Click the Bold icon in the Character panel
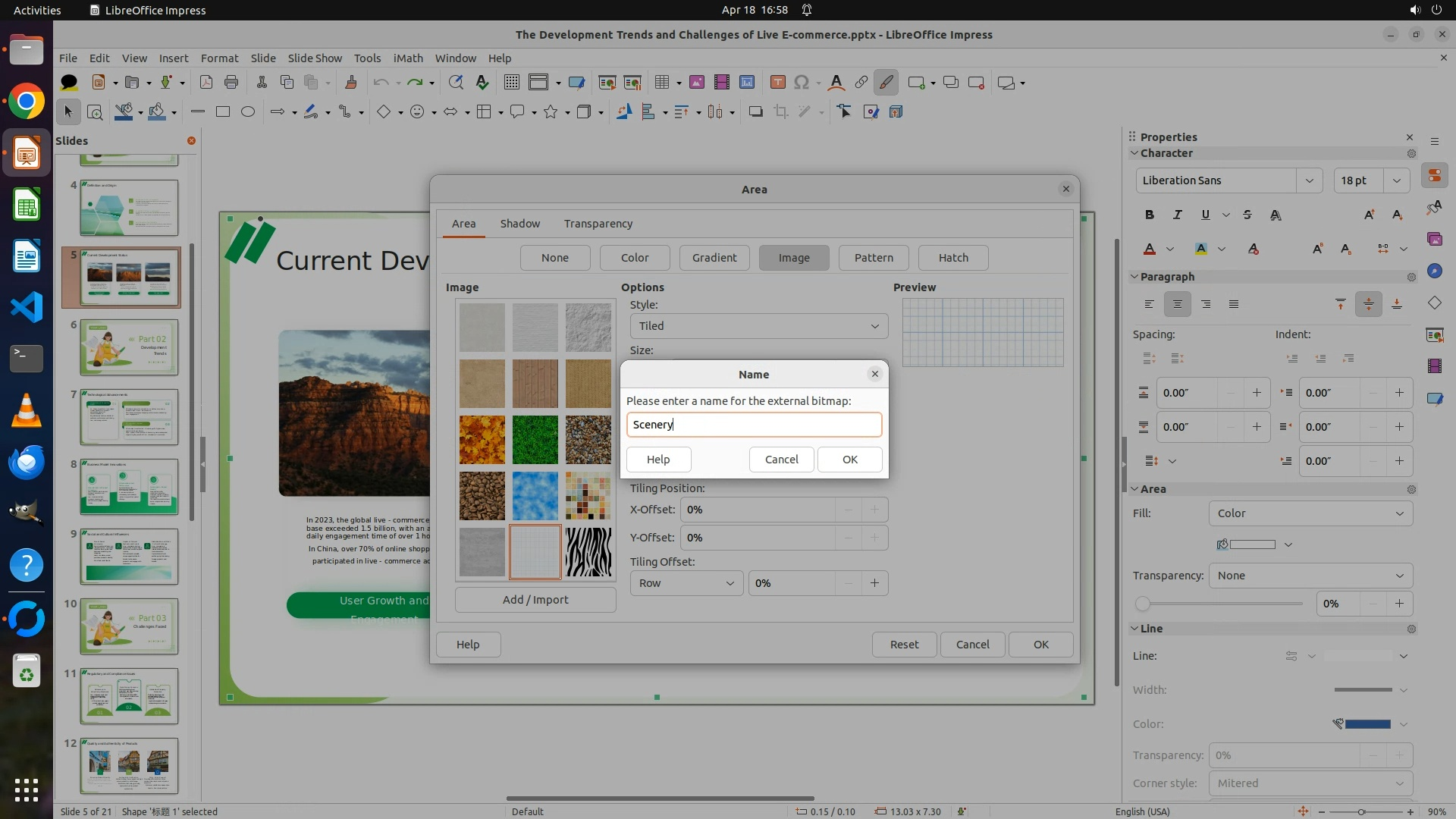 click(x=1150, y=215)
